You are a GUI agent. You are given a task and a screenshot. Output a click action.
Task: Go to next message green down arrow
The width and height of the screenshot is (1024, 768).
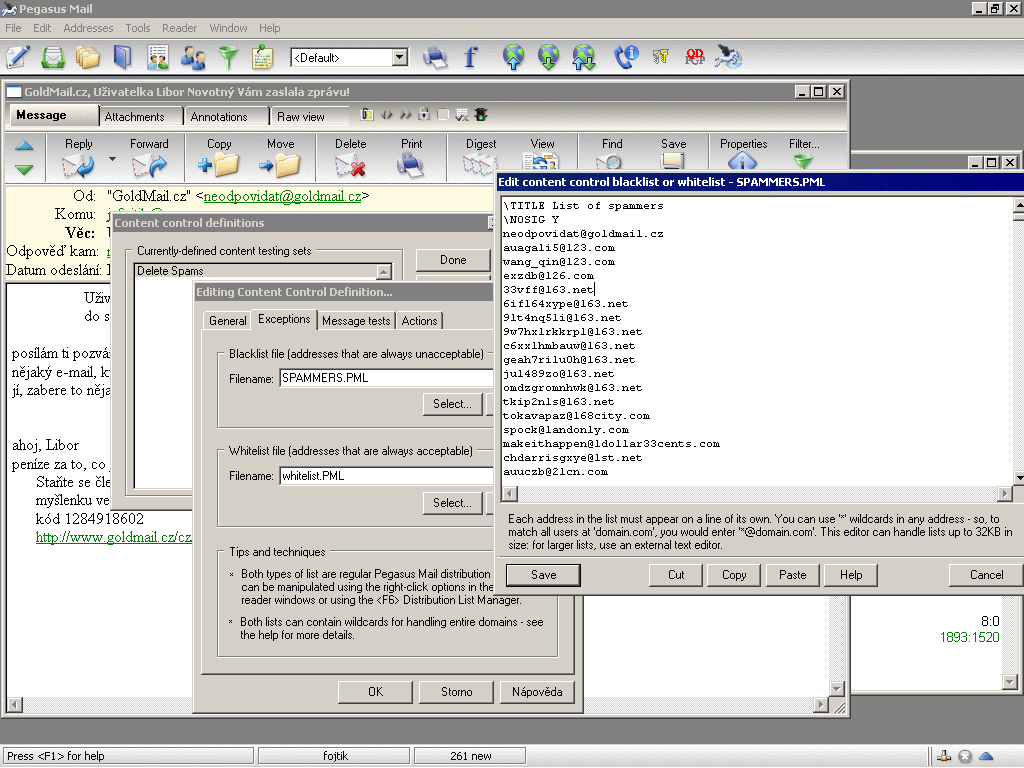24,170
